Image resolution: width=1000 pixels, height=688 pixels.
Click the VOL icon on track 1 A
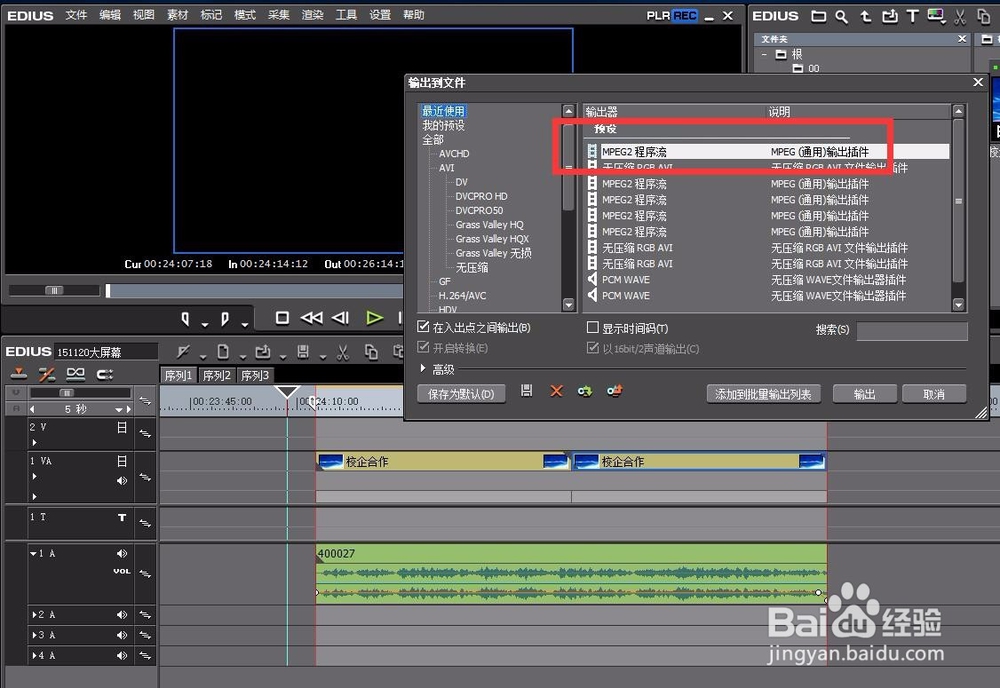[121, 571]
